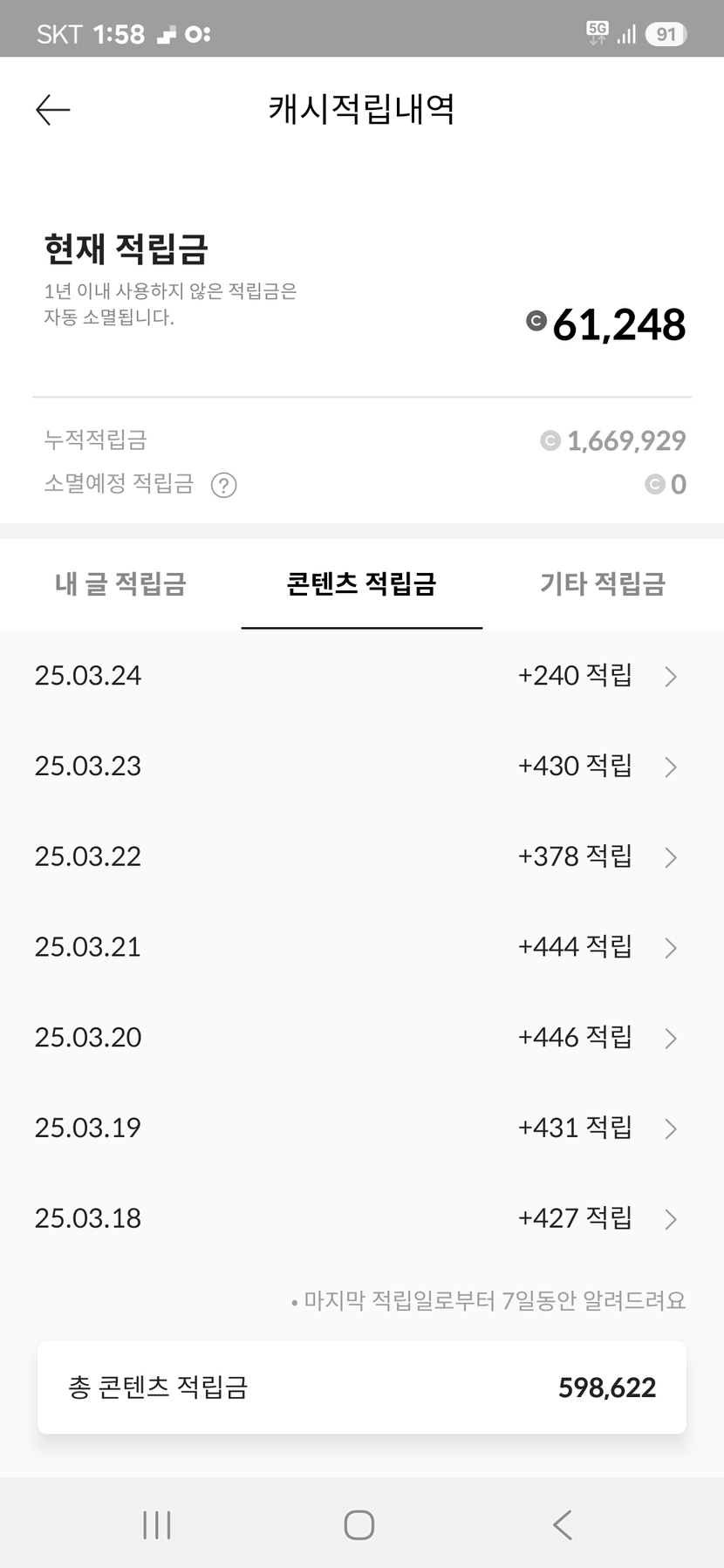Tap the gray coin icon beside 1,669,929

tap(550, 441)
